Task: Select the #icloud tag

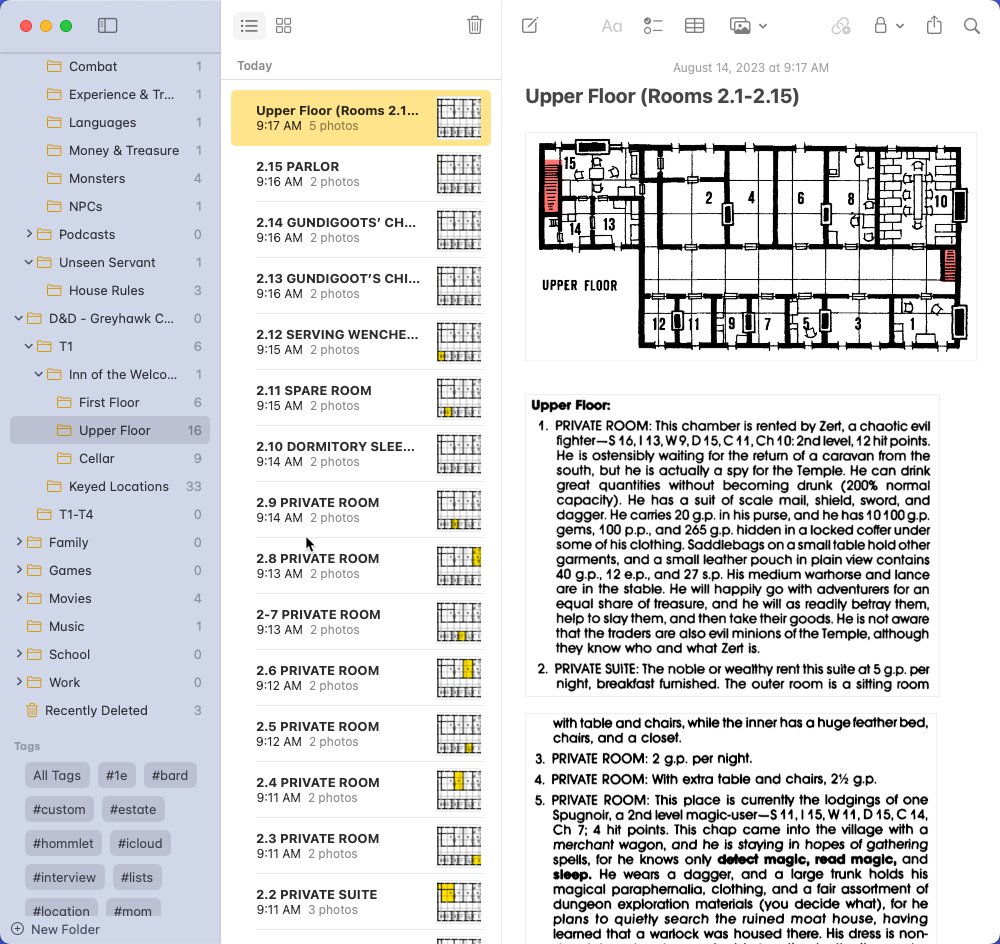Action: pos(140,843)
